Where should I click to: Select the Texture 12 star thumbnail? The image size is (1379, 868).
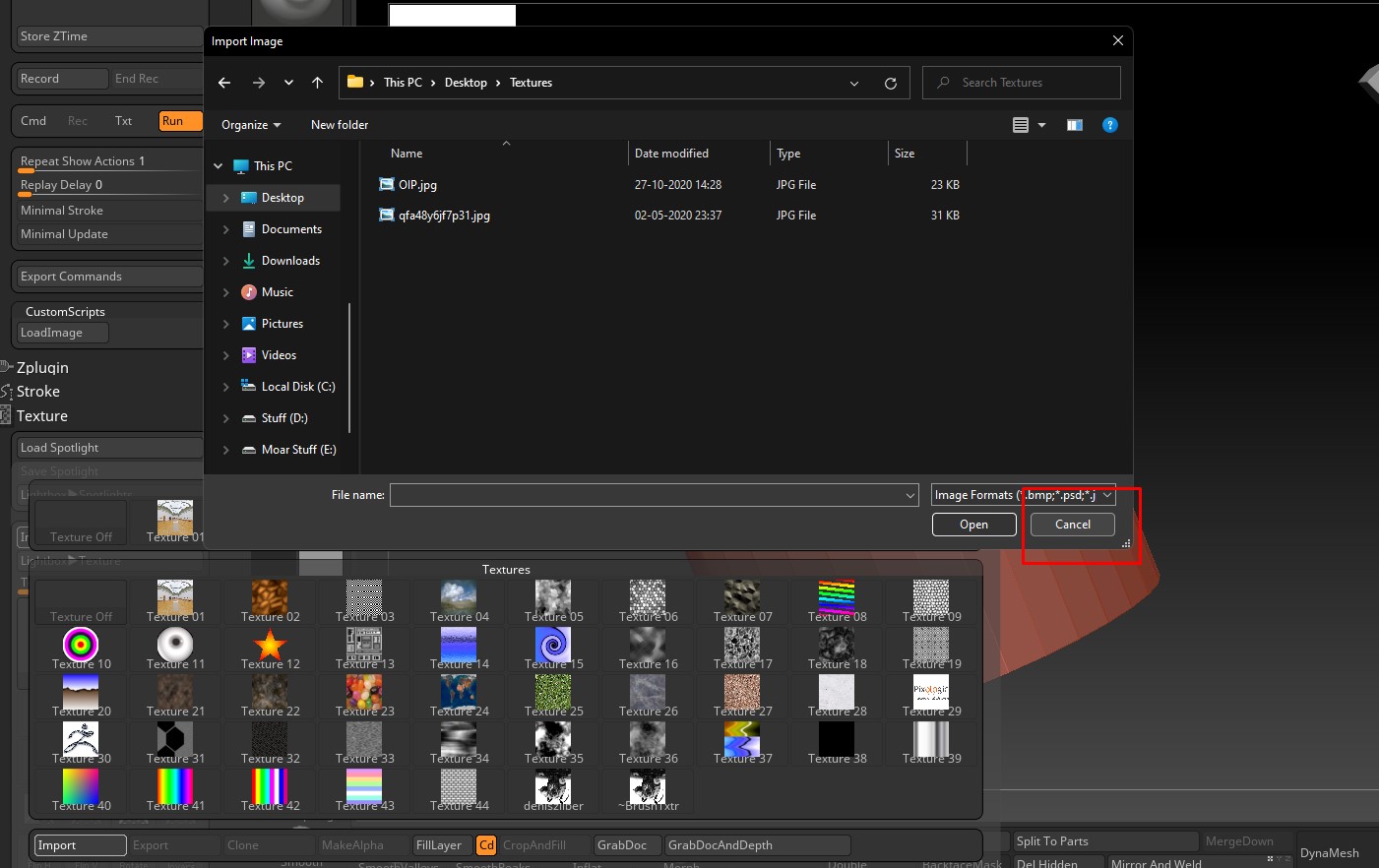pos(270,646)
